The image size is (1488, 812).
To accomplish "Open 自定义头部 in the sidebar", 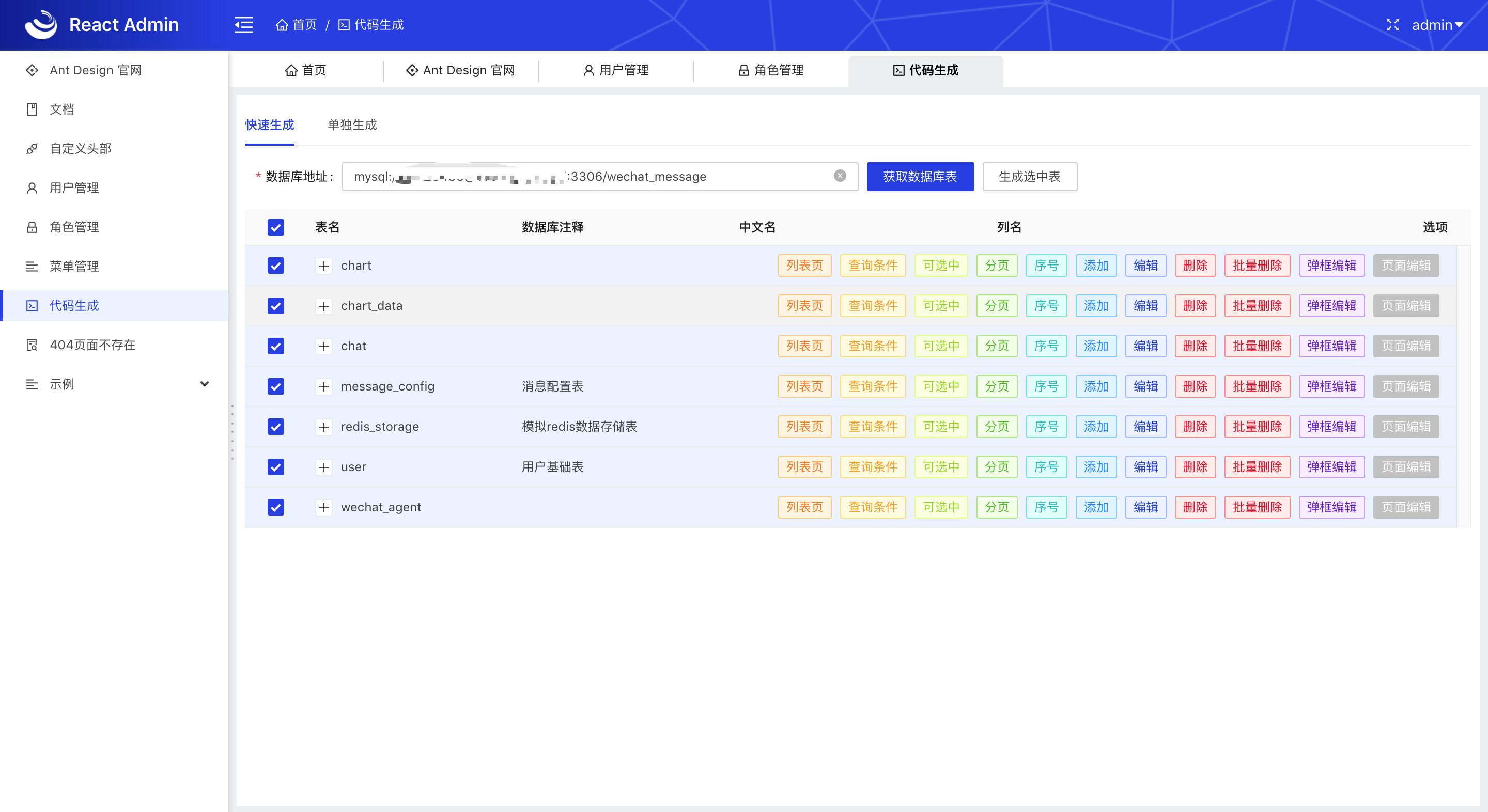I will pos(80,148).
